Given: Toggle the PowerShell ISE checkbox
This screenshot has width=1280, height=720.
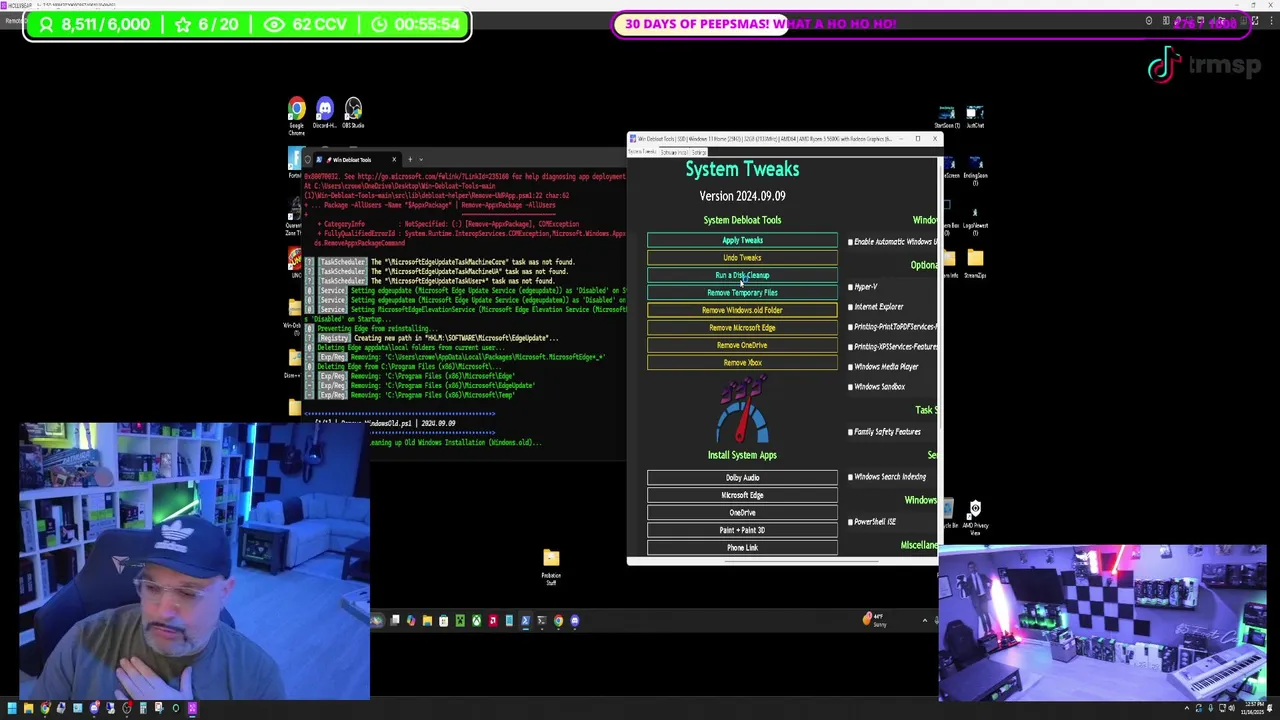Looking at the screenshot, I should point(851,522).
